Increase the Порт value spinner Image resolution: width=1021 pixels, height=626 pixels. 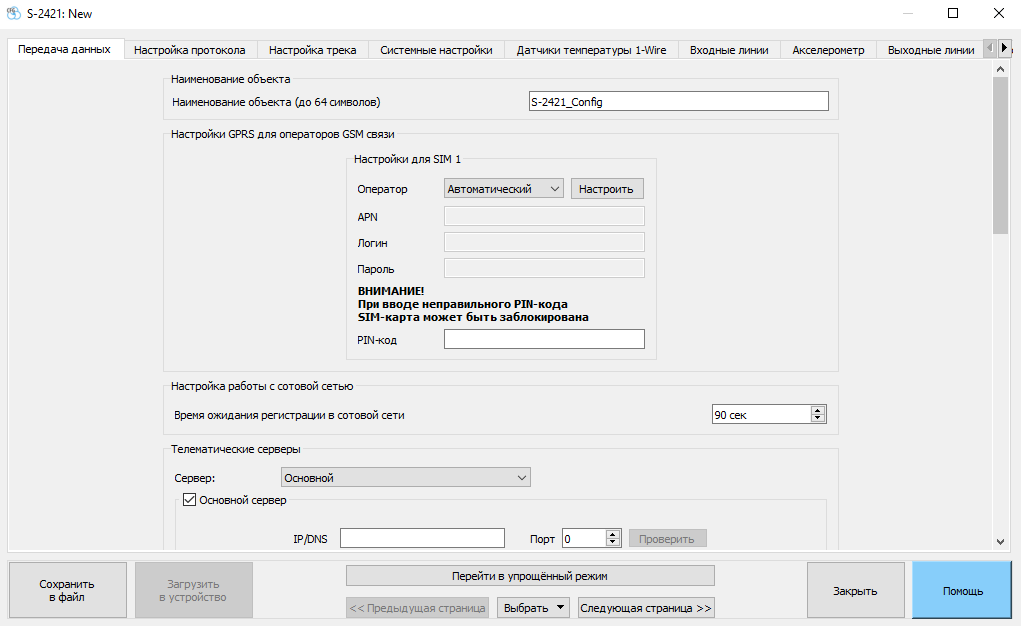click(612, 534)
